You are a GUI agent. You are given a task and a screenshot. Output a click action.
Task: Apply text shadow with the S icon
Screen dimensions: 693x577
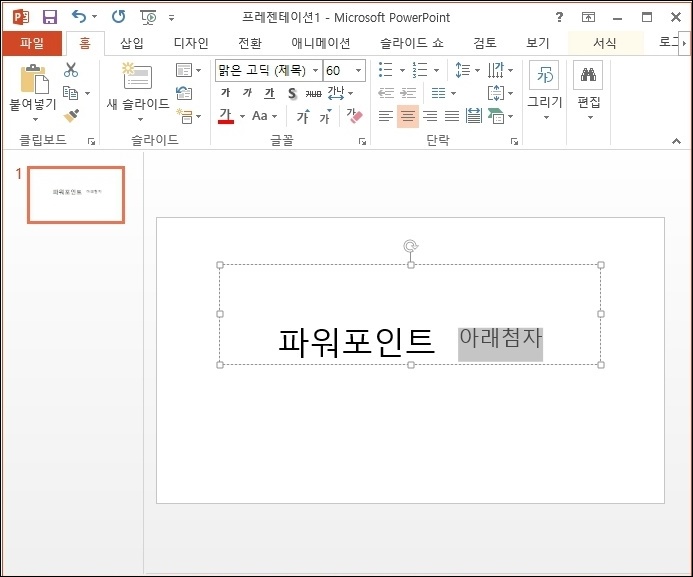click(x=292, y=93)
